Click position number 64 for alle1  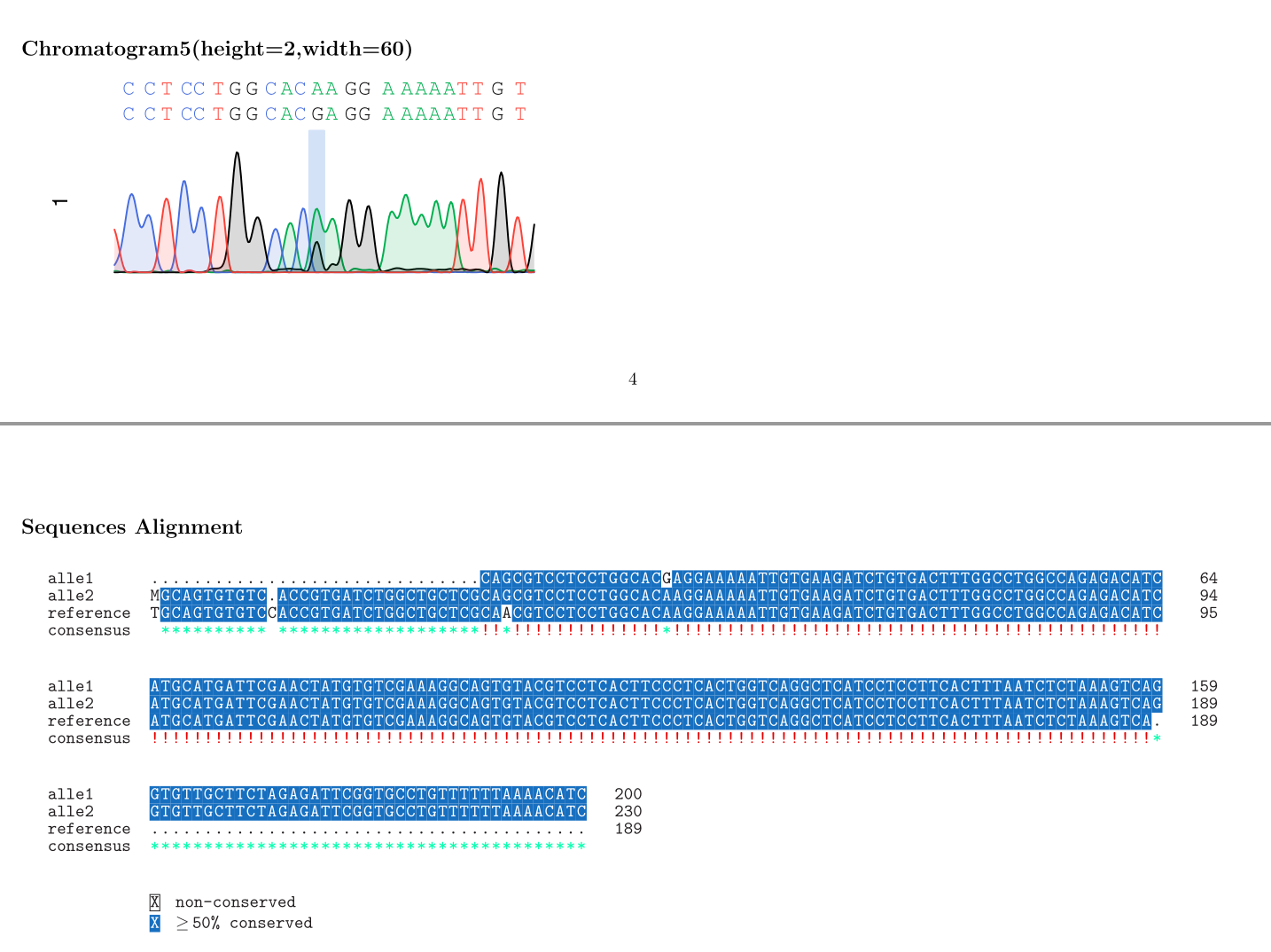coord(1207,578)
